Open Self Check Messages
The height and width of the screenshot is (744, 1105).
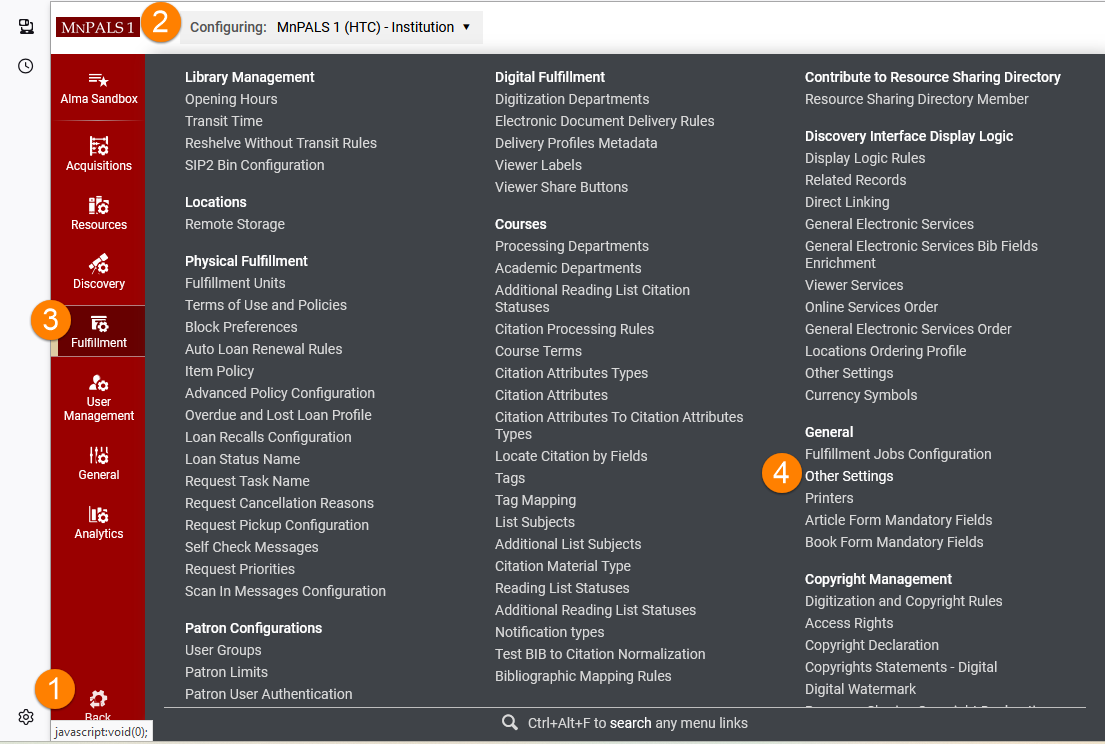coord(252,547)
